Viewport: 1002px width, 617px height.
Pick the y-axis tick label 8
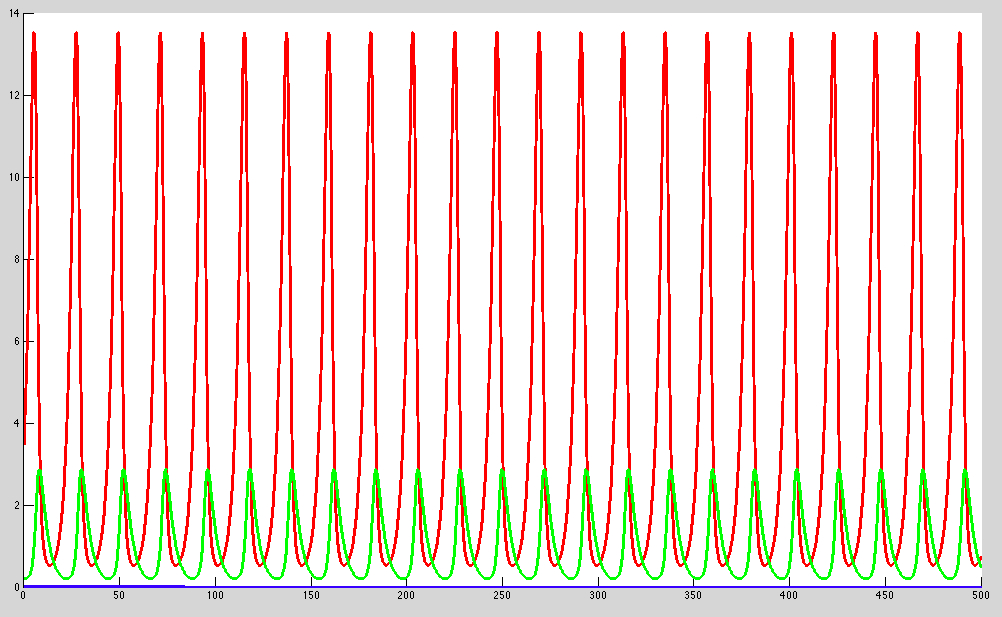[x=13, y=260]
